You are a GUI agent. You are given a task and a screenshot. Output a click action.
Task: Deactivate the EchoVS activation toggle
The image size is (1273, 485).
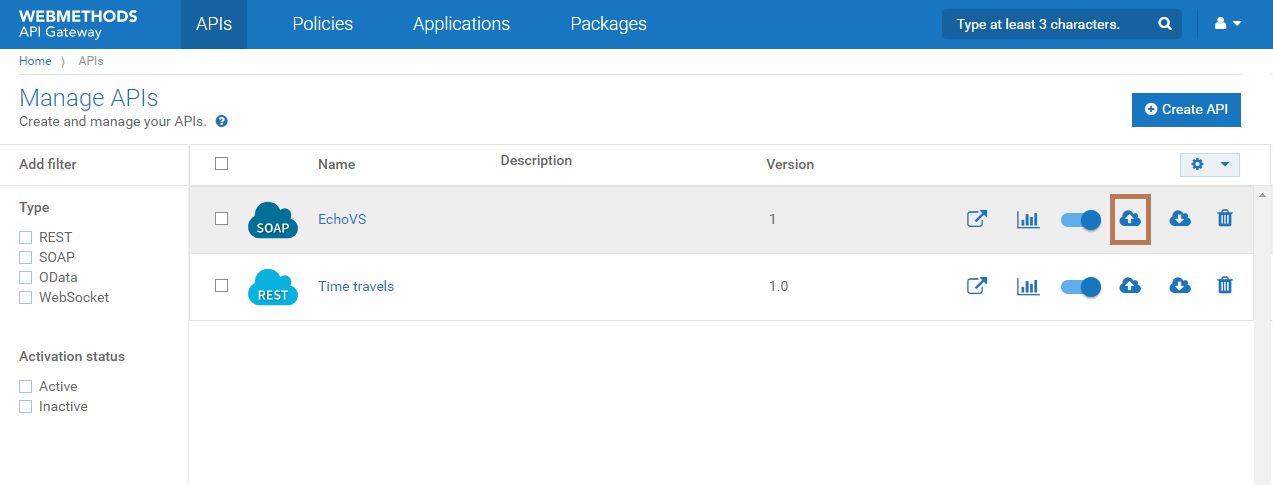pyautogui.click(x=1080, y=219)
